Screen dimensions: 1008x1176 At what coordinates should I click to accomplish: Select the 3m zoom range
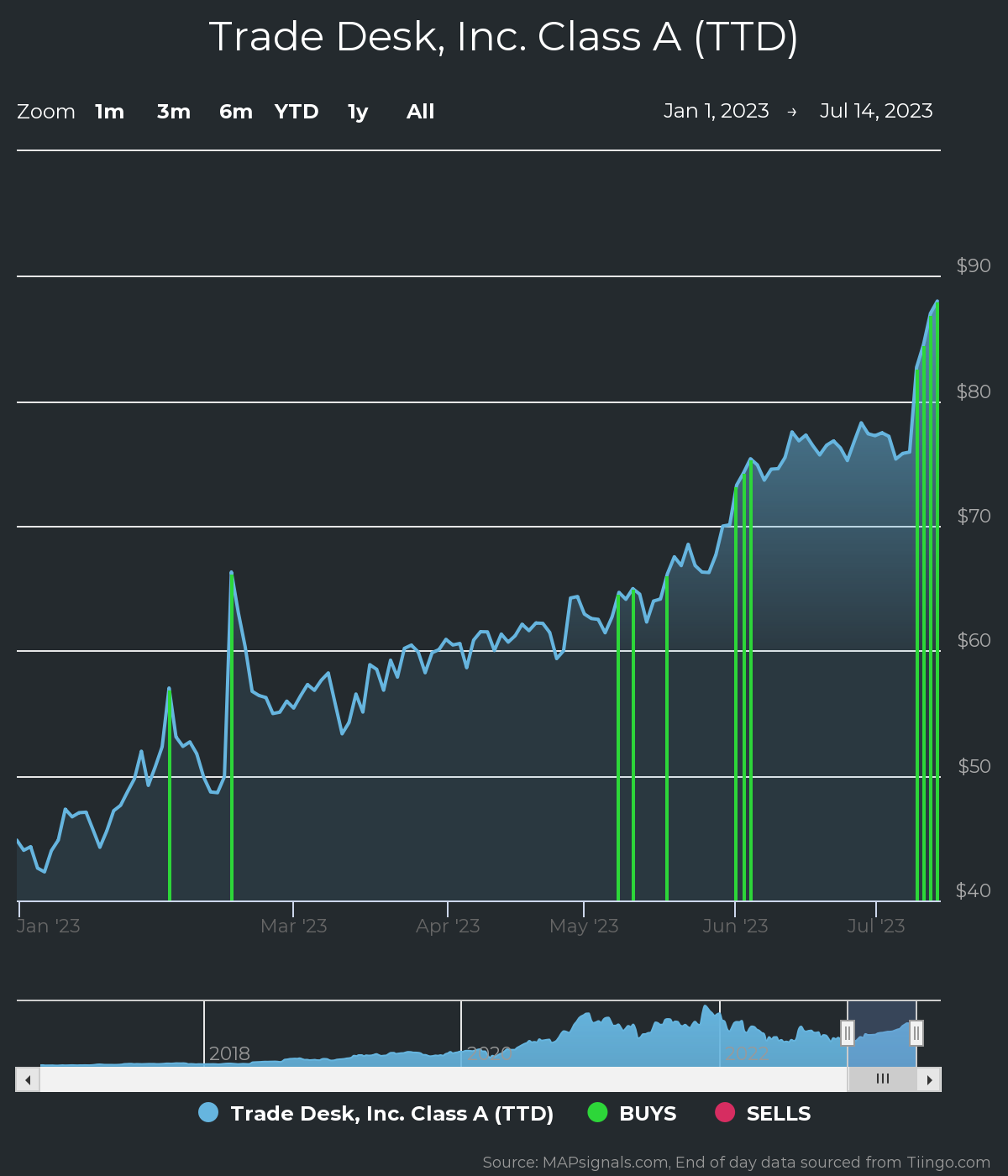[174, 112]
